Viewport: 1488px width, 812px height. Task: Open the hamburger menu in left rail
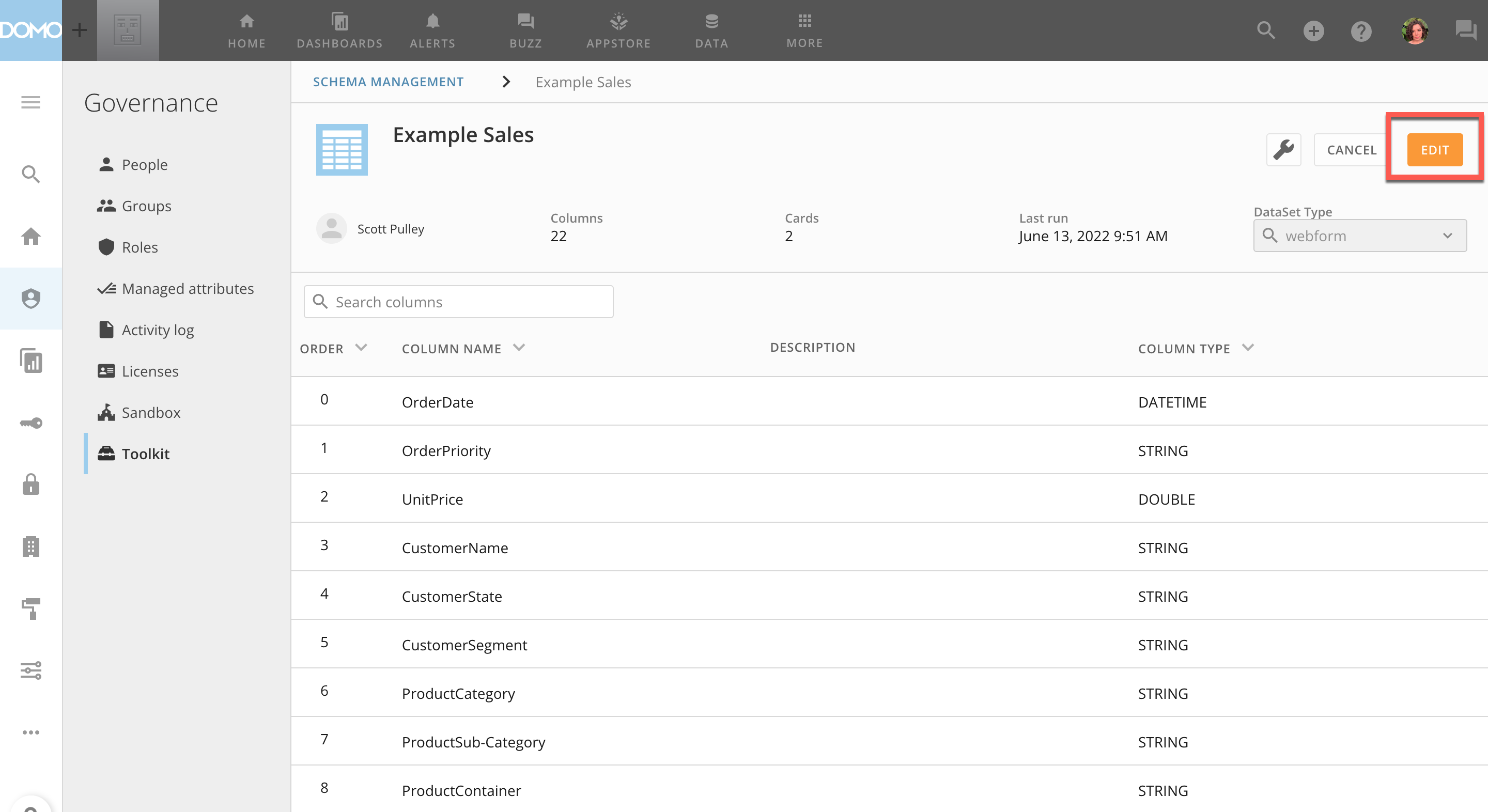pyautogui.click(x=30, y=102)
